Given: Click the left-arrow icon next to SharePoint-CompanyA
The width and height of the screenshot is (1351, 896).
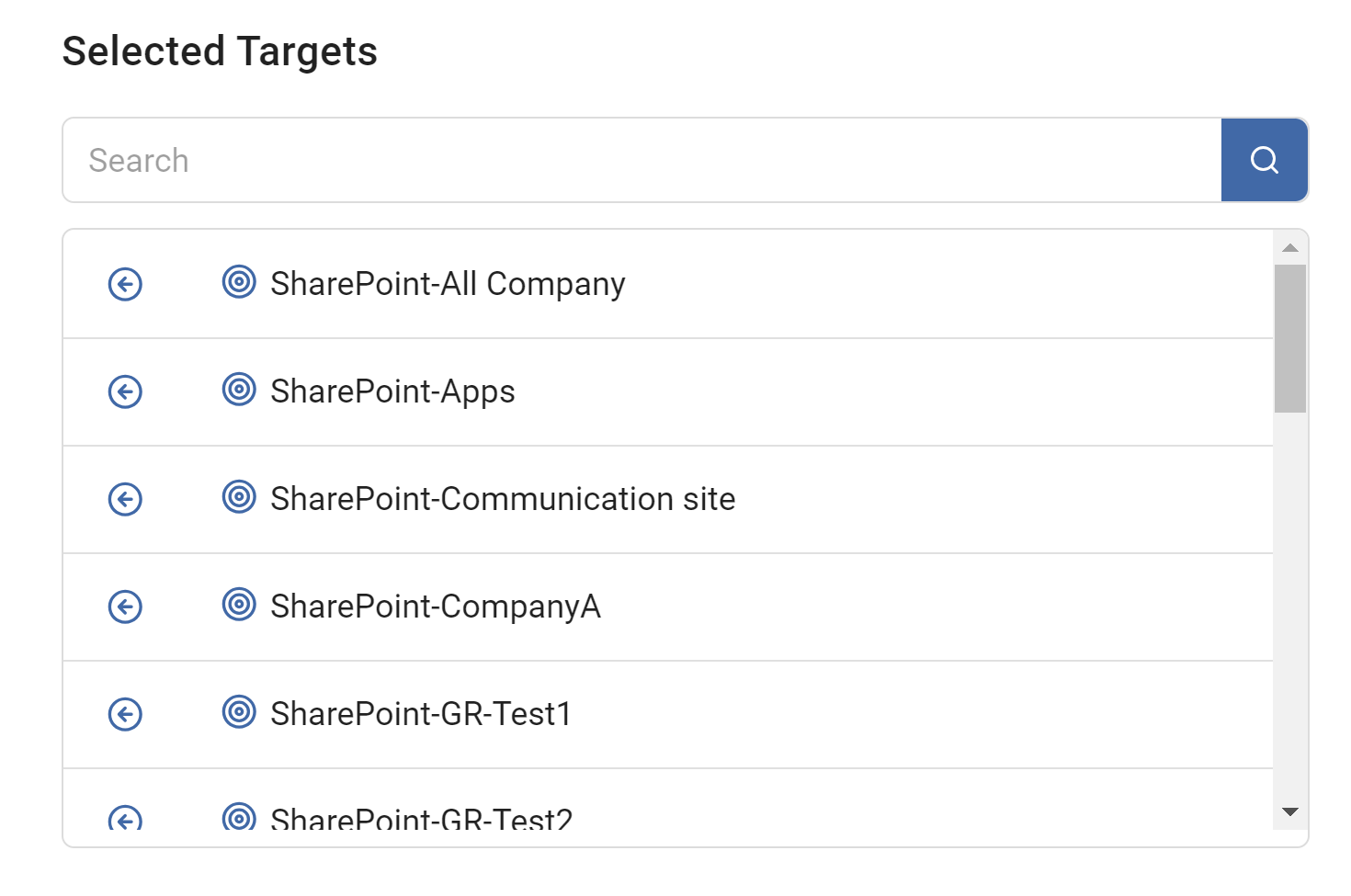Looking at the screenshot, I should (125, 607).
